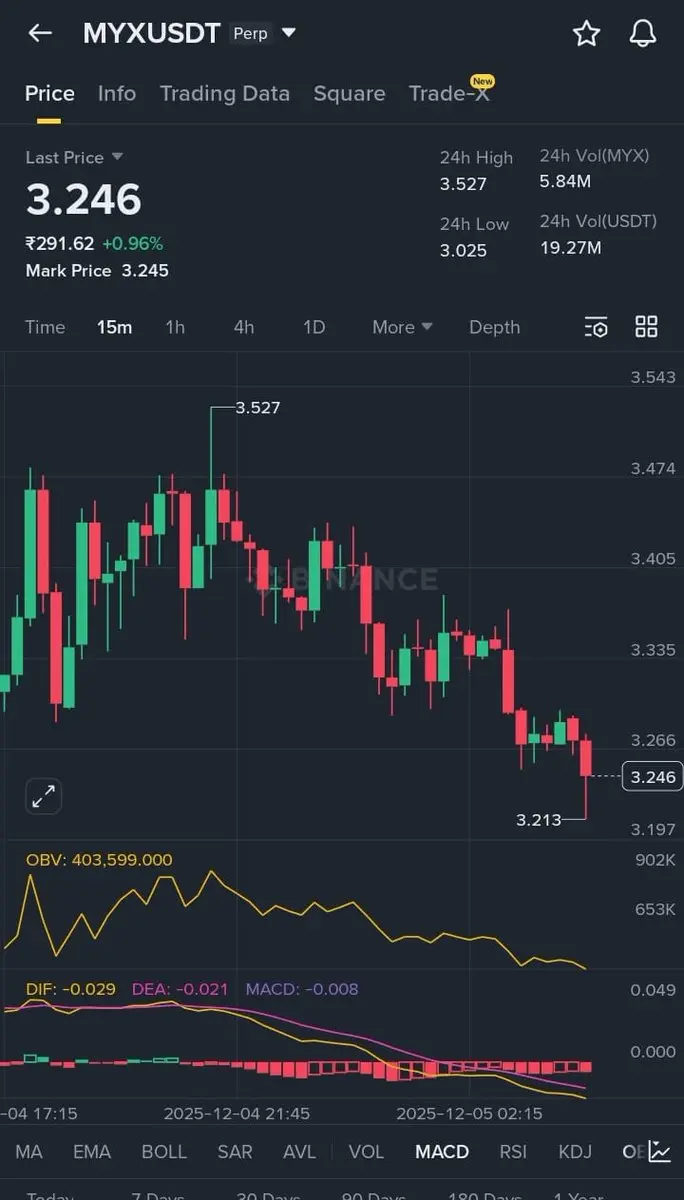The height and width of the screenshot is (1200, 684).
Task: Click the OBV: 403,599.000 readout
Action: [99, 860]
